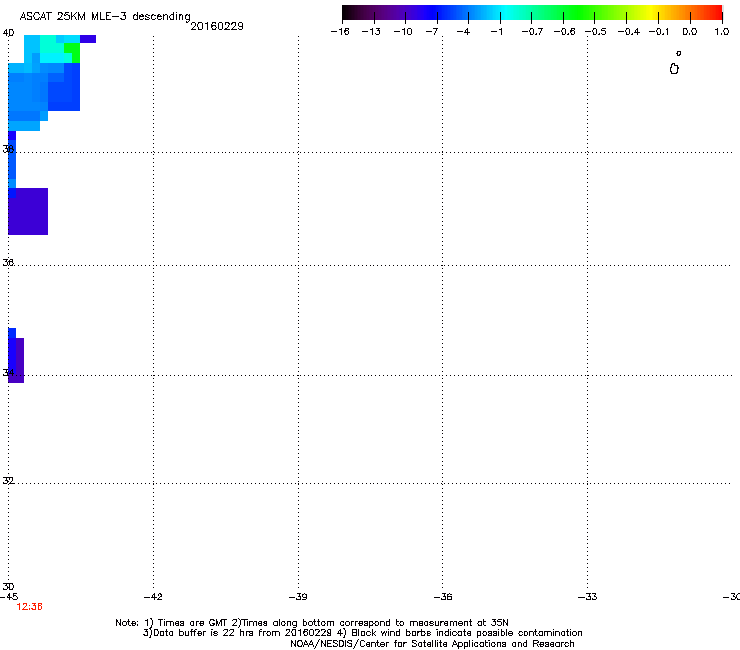Click the latitude label '36'
This screenshot has height=650, width=740.
pos(8,262)
